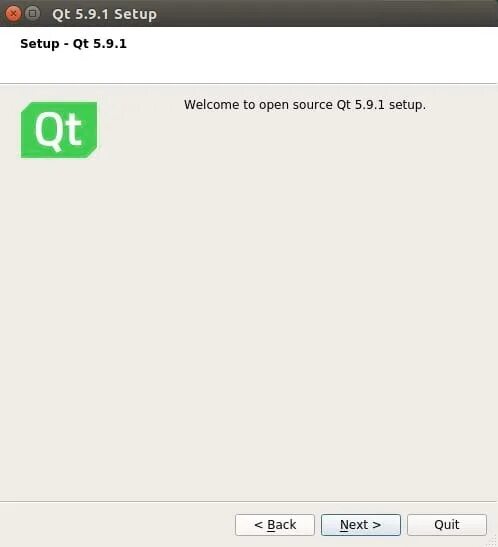Viewport: 498px width, 547px height.
Task: Quit the Qt 5.9.1 installer
Action: 447,525
